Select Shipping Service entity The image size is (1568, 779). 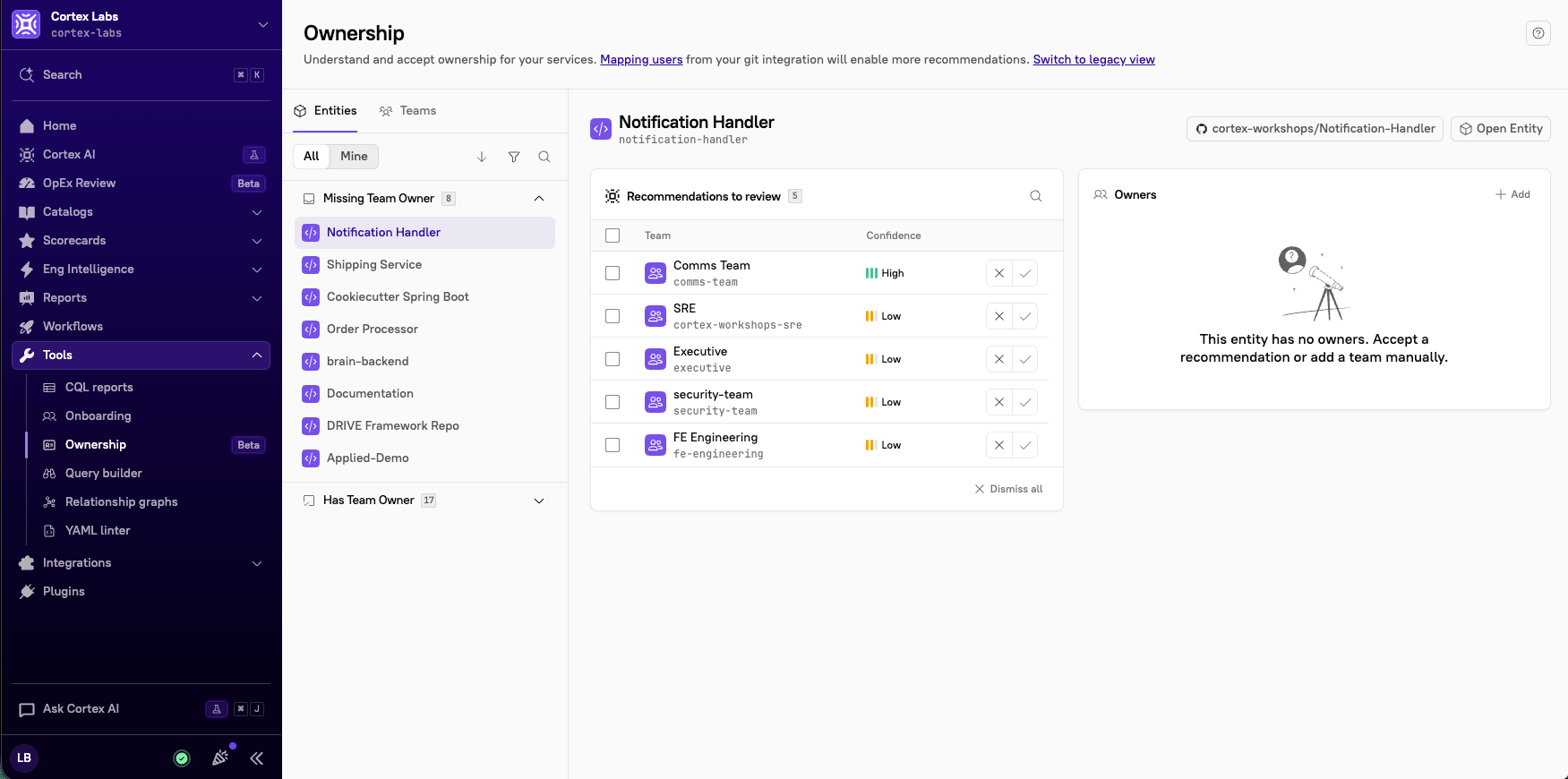[424, 265]
